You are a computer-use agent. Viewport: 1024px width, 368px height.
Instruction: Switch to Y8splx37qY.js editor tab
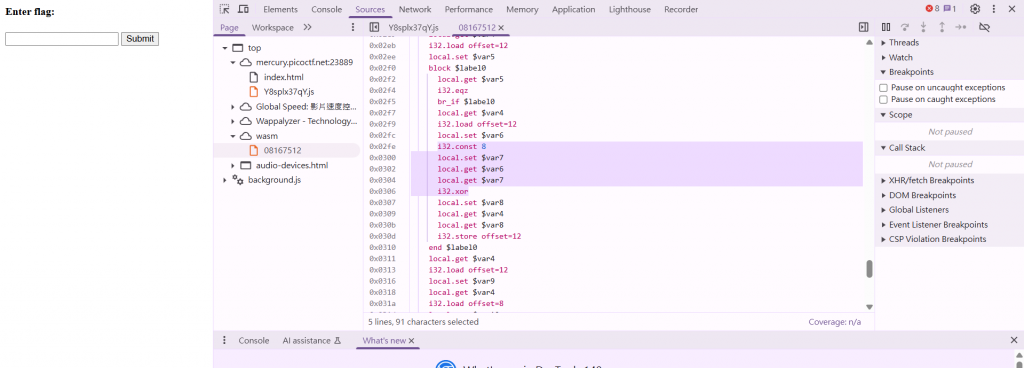(x=413, y=27)
